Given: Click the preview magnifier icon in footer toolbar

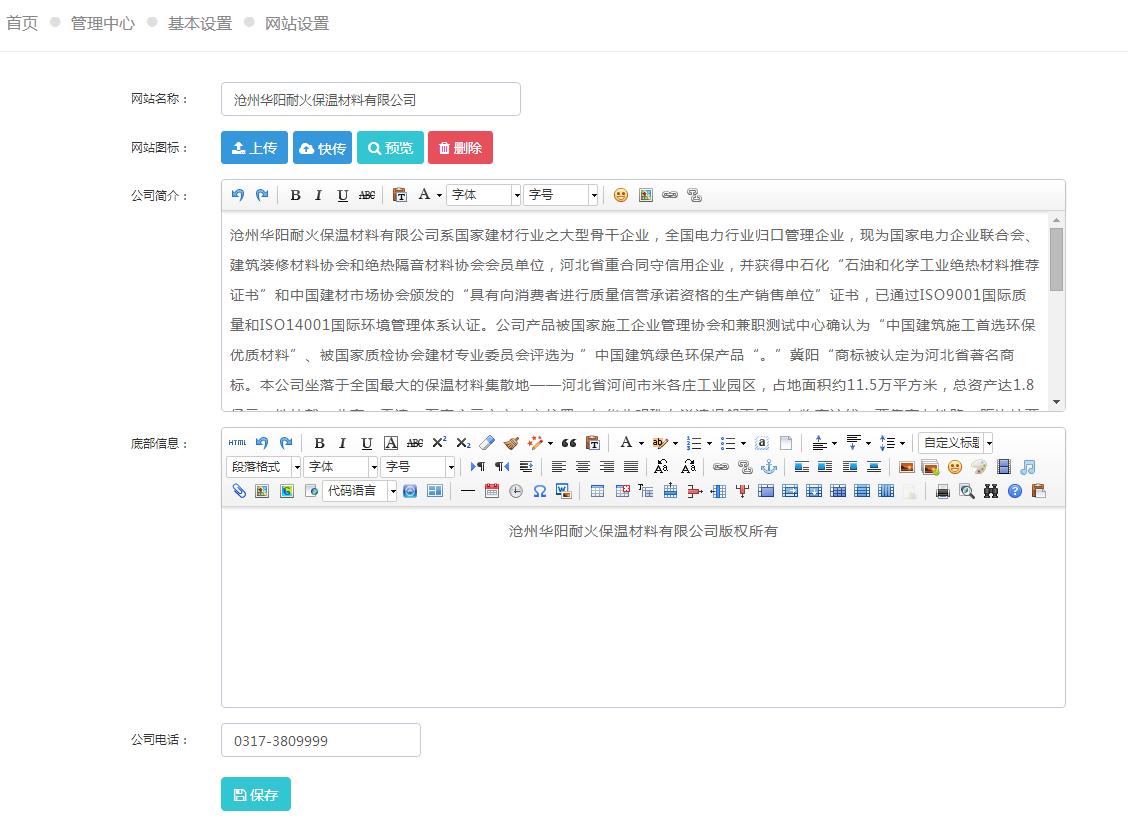Looking at the screenshot, I should [x=967, y=491].
